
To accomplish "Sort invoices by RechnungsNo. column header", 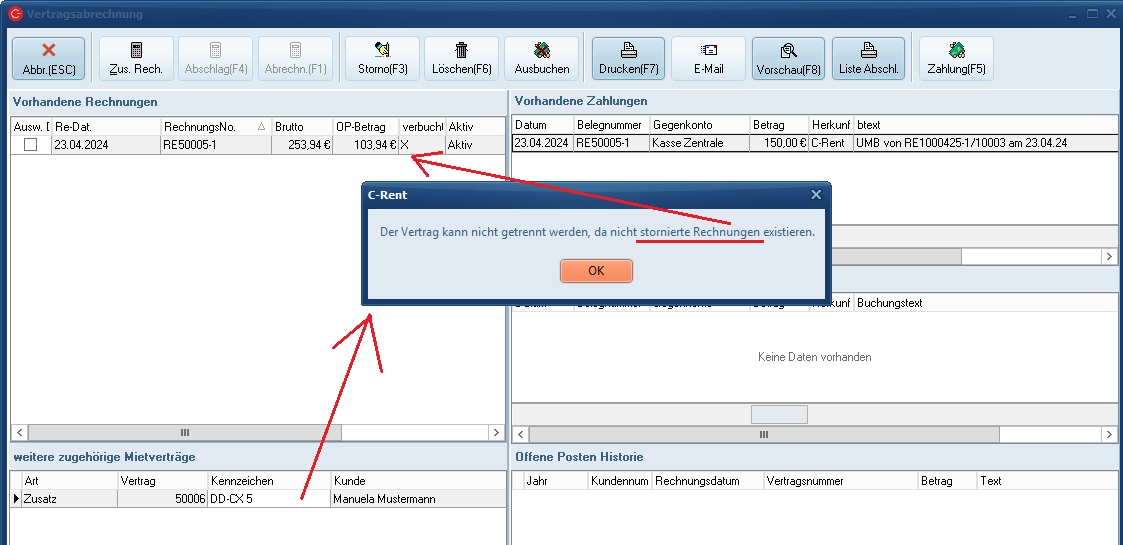I will 207,127.
